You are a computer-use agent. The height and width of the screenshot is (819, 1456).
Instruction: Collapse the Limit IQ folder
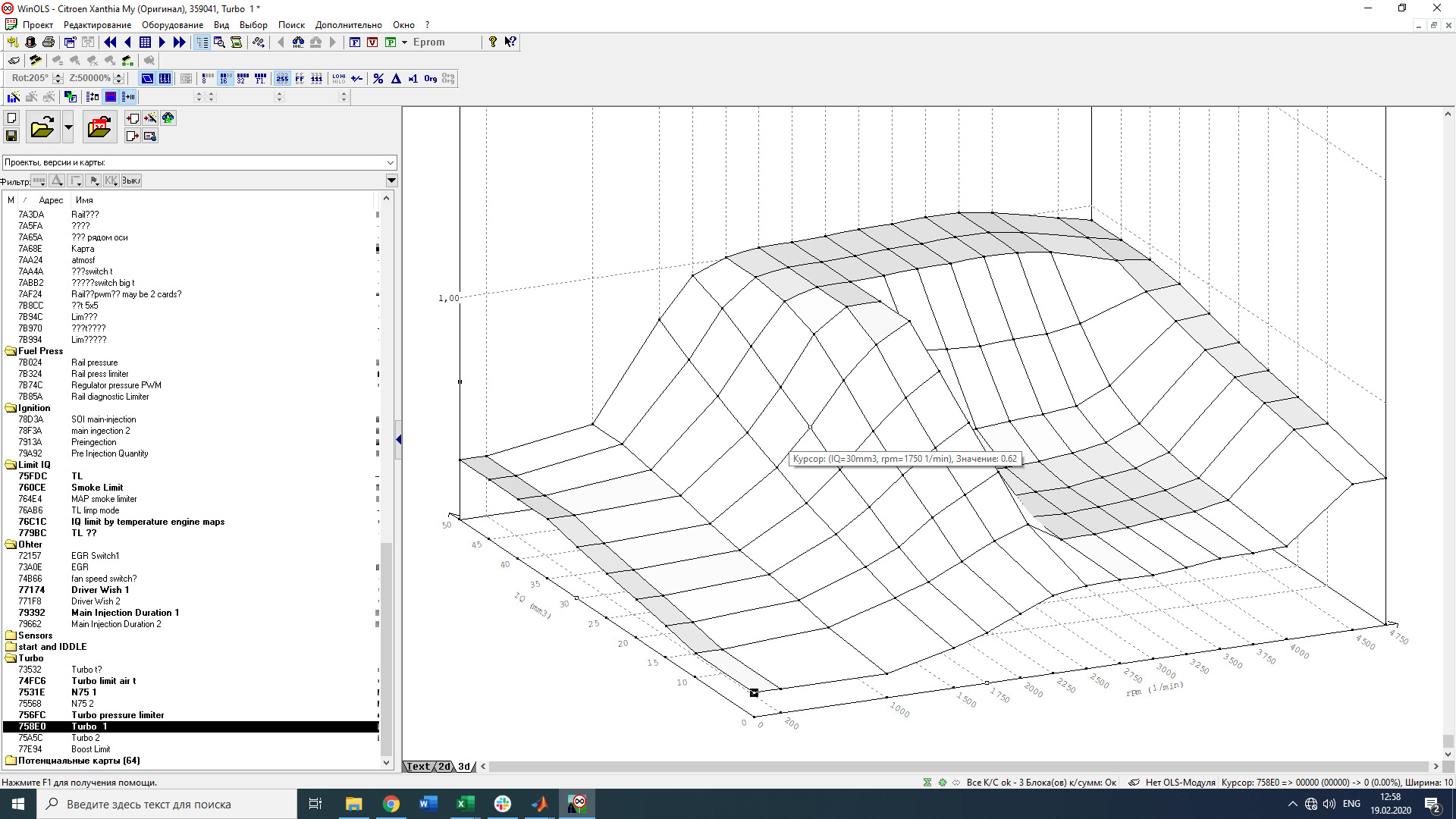pyautogui.click(x=11, y=465)
